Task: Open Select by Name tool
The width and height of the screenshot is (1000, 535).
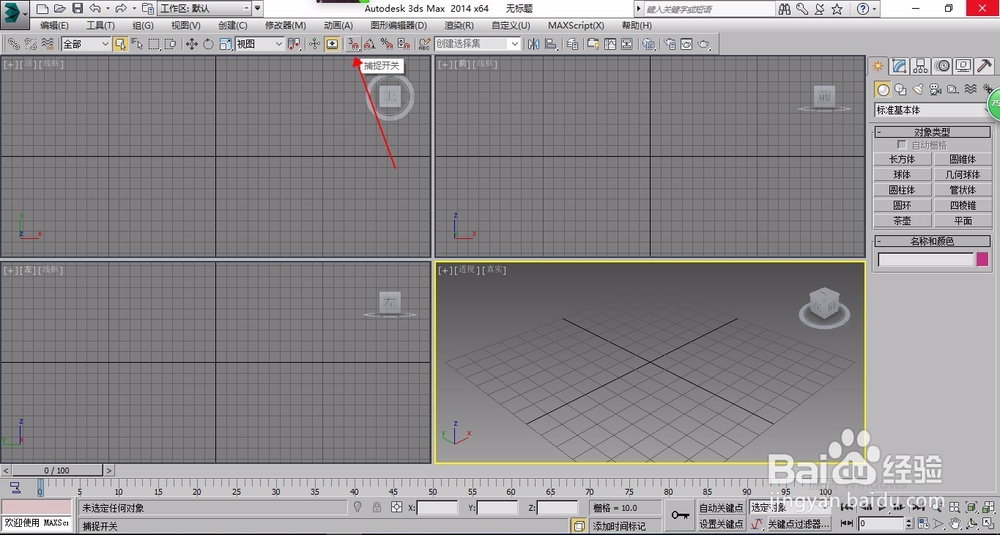Action: (136, 43)
